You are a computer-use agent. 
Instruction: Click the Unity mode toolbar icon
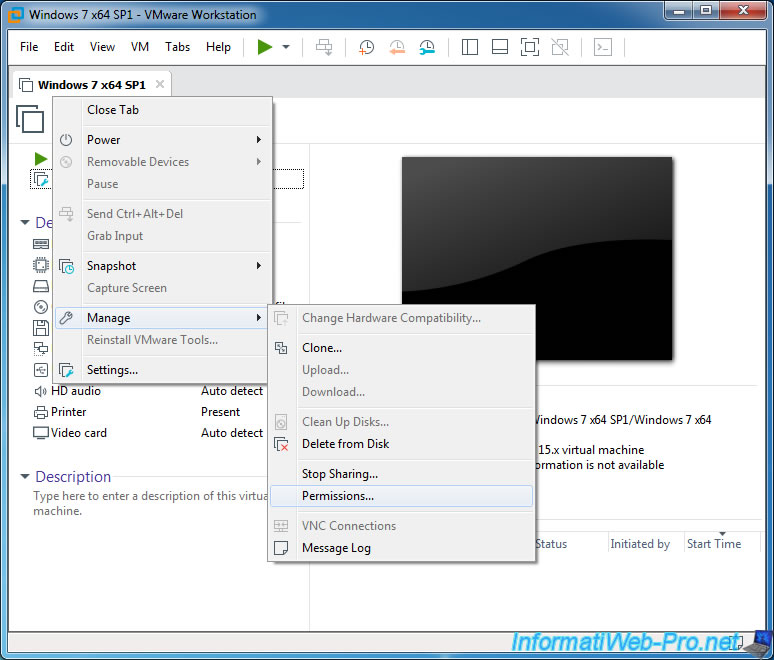pyautogui.click(x=560, y=47)
